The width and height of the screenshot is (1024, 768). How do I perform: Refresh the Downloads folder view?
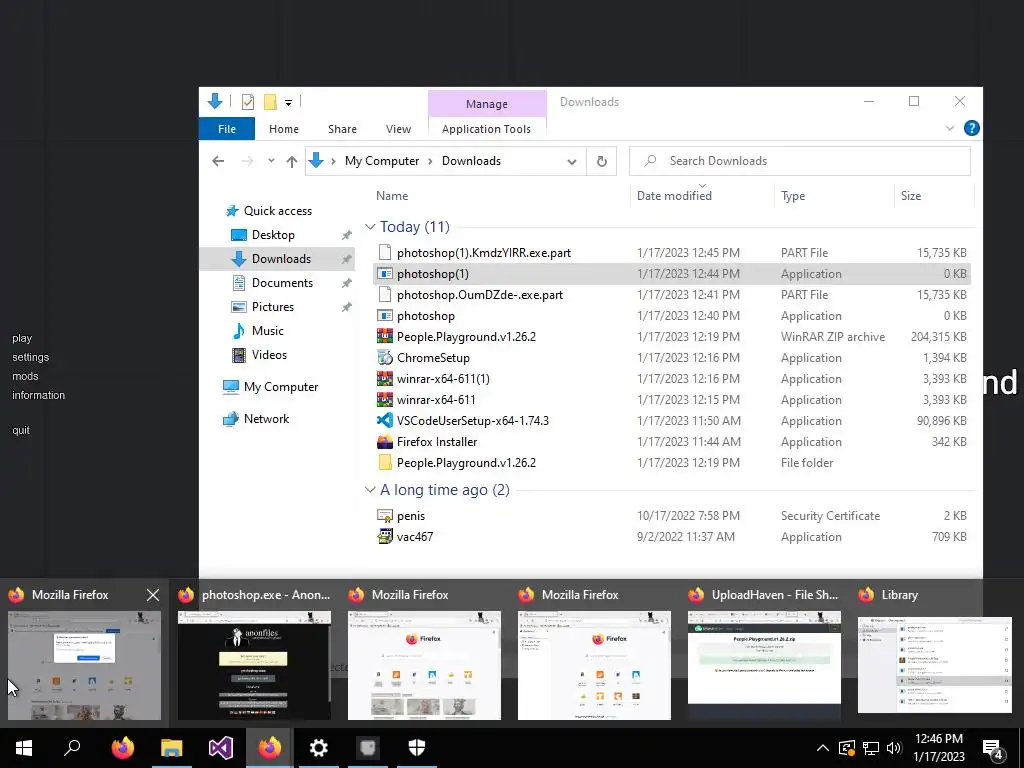point(601,161)
